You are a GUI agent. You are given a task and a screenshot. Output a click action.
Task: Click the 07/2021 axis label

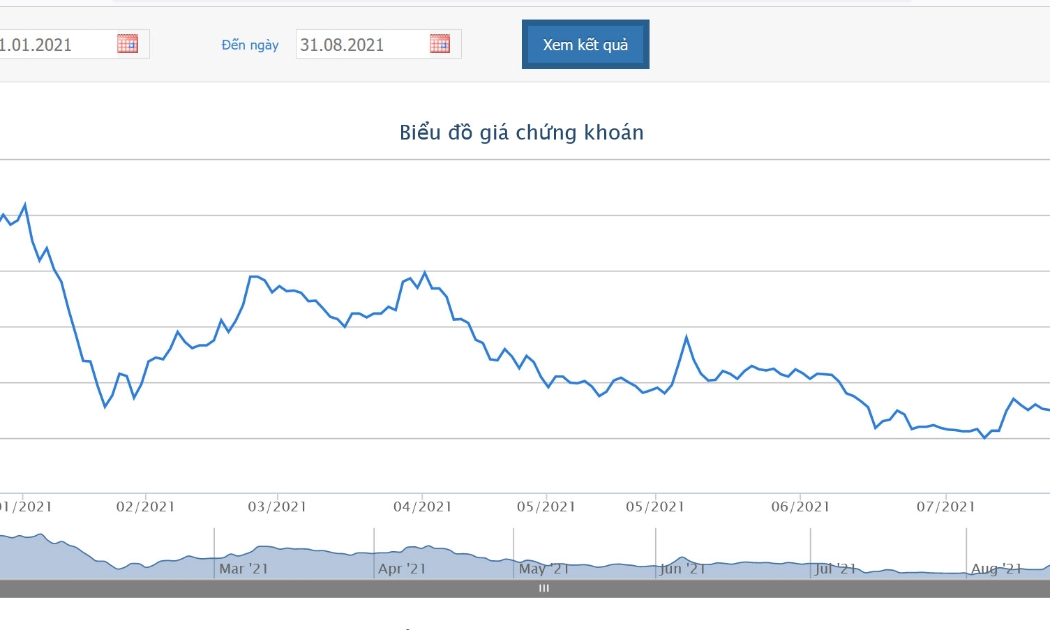coord(946,507)
